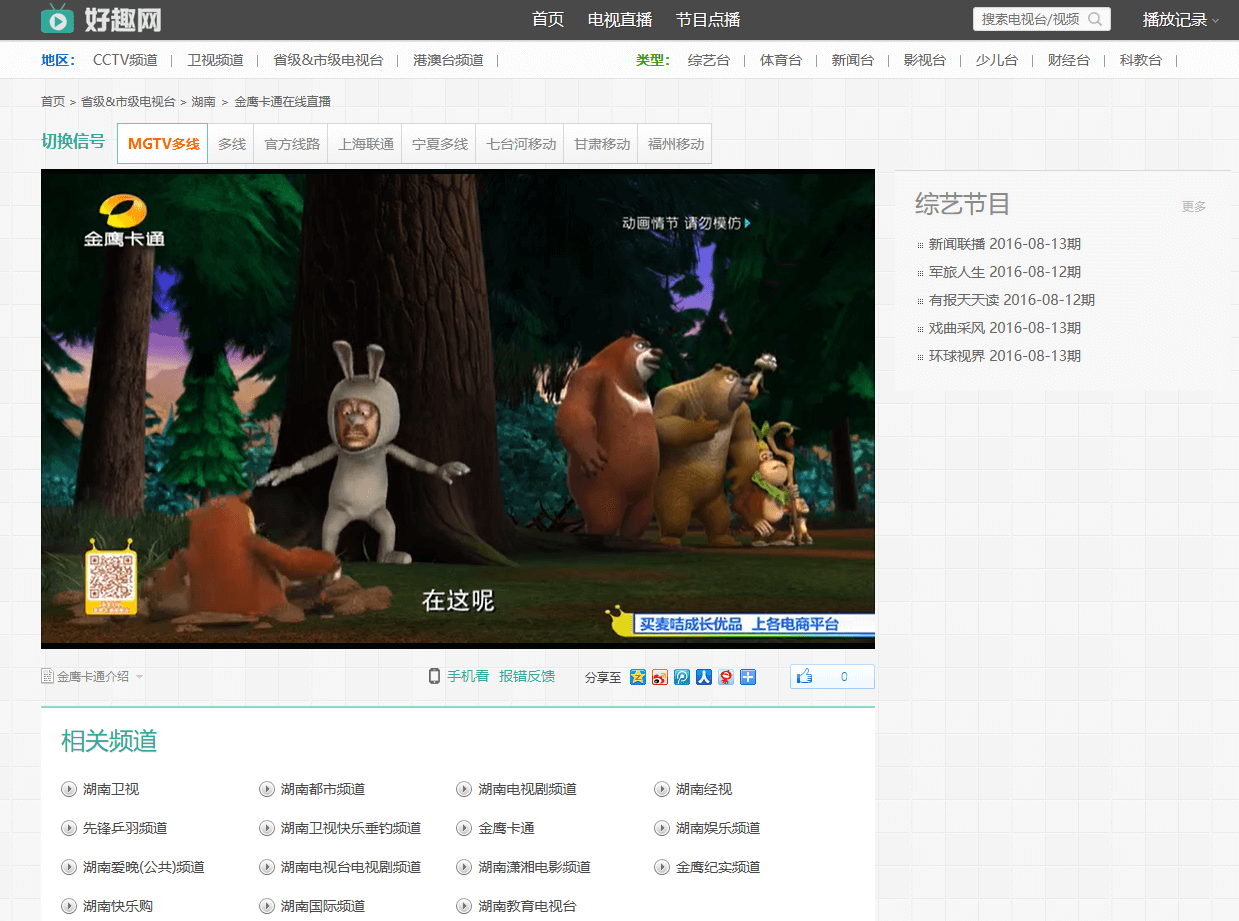Click 报错反馈 link
1239x921 pixels.
click(x=527, y=676)
